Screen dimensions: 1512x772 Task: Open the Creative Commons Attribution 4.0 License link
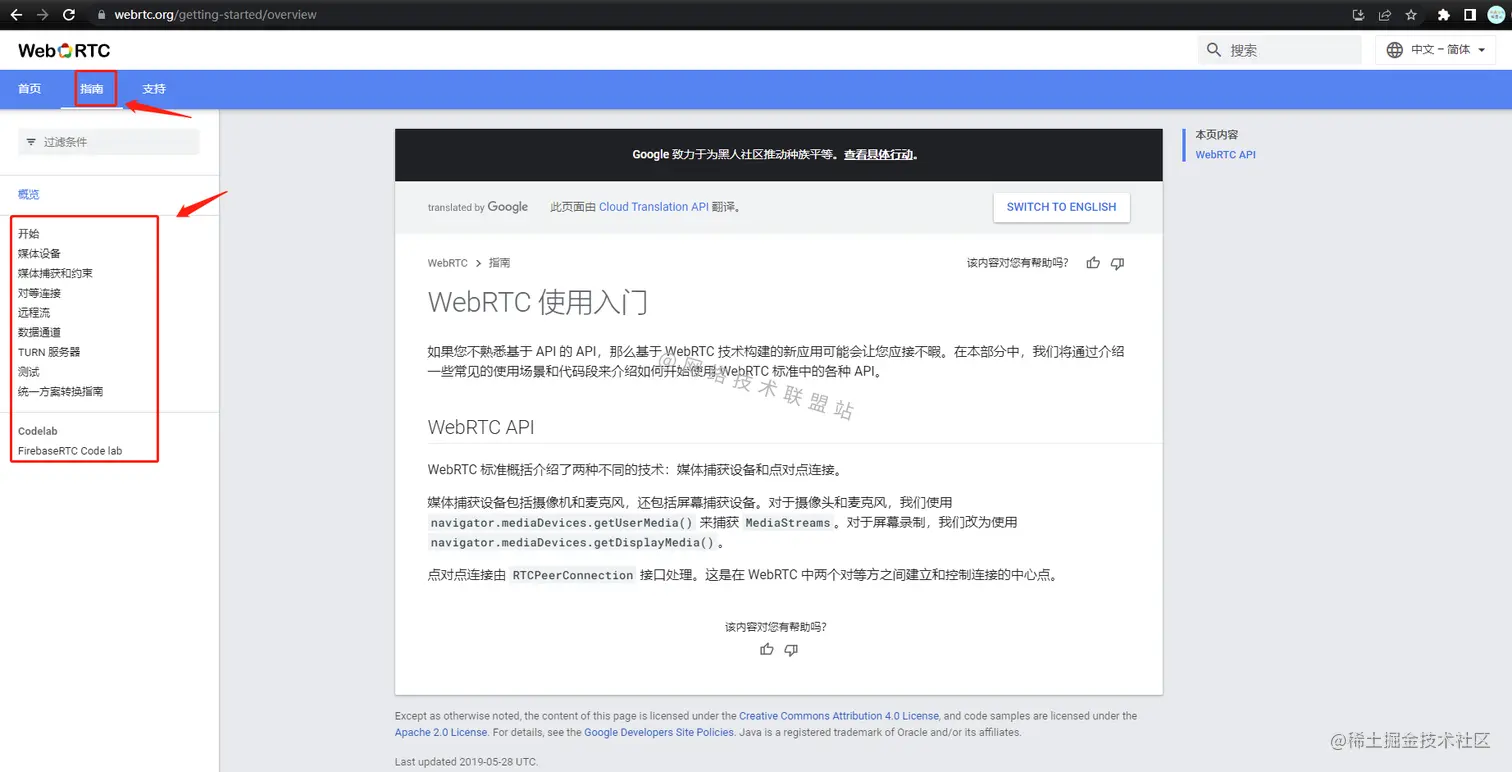pyautogui.click(x=838, y=715)
